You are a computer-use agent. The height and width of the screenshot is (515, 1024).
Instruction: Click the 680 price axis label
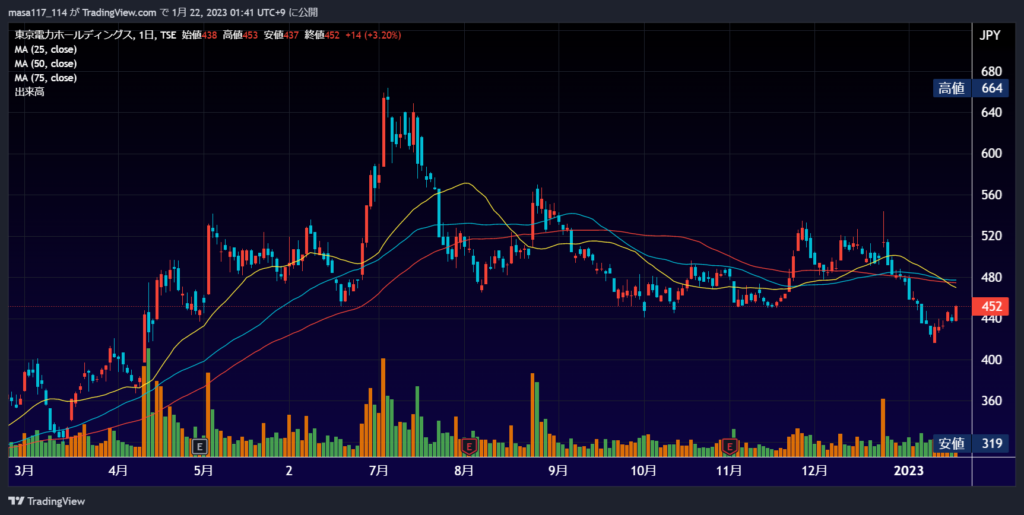[991, 71]
